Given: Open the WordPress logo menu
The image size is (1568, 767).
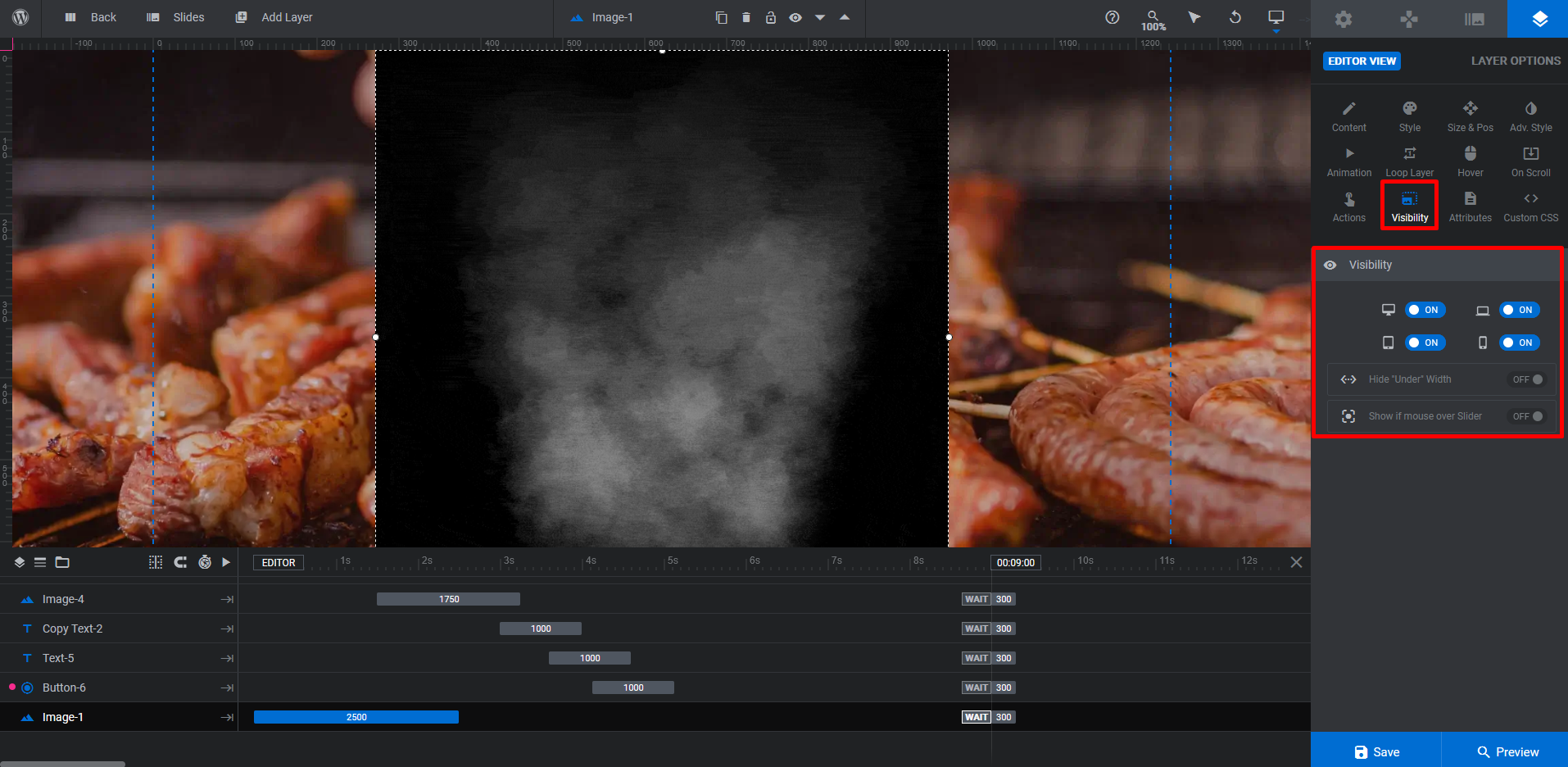Looking at the screenshot, I should 21,17.
